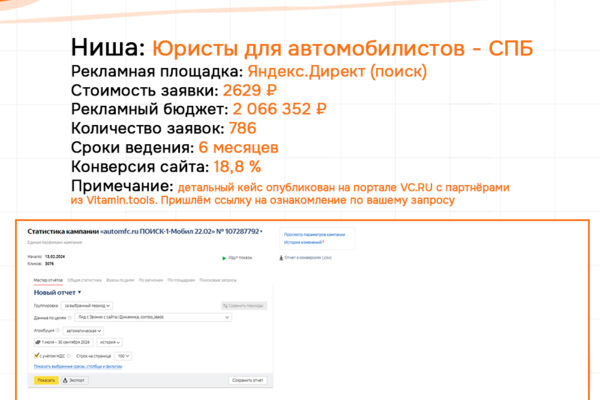Click the budget value 2 066 352 ₽

pos(279,109)
